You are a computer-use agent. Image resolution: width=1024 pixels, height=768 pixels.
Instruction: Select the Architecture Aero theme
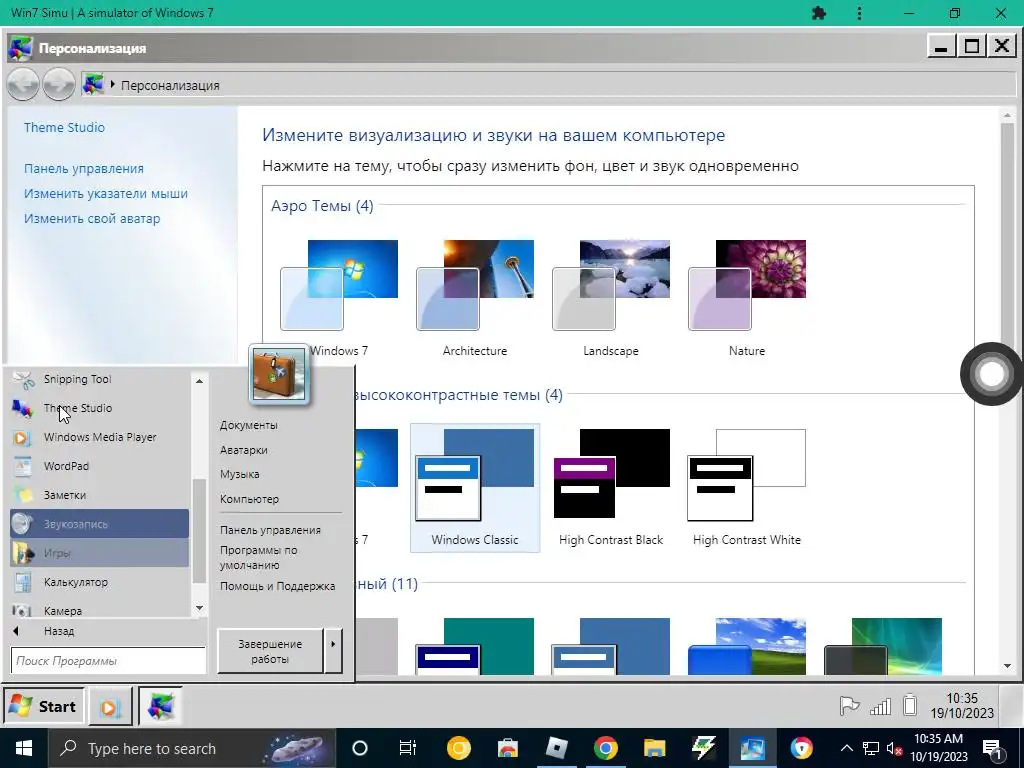pyautogui.click(x=475, y=299)
